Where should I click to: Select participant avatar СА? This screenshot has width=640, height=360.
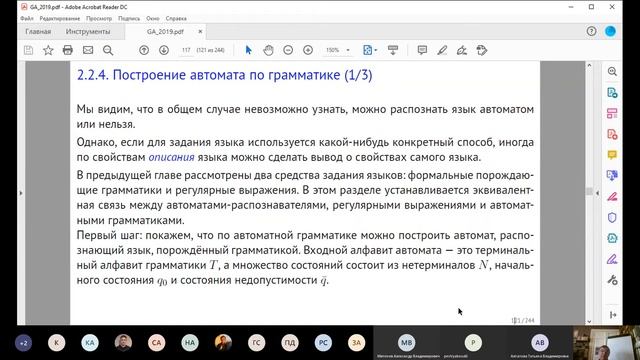pyautogui.click(x=156, y=343)
